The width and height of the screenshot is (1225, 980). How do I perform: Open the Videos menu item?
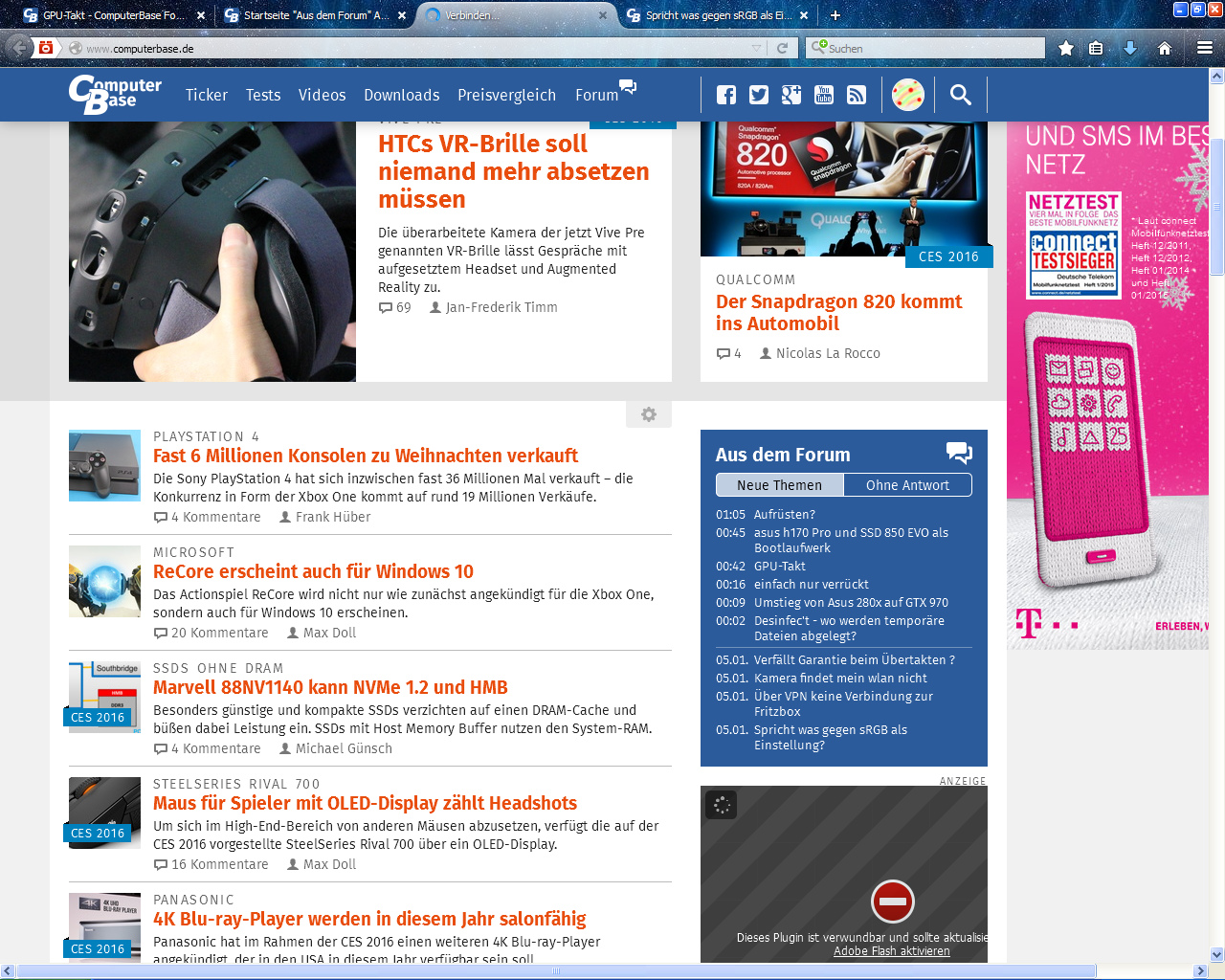[322, 95]
